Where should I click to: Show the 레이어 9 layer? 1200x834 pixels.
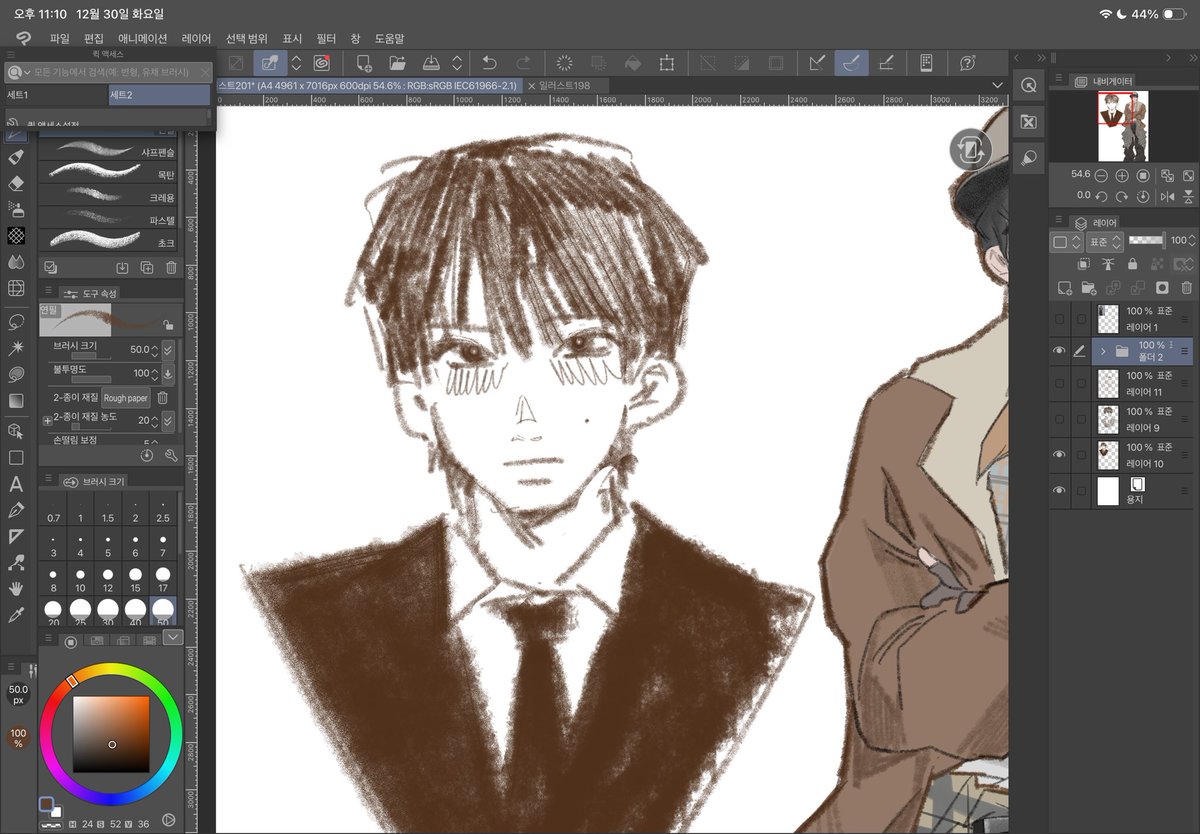[x=1059, y=419]
